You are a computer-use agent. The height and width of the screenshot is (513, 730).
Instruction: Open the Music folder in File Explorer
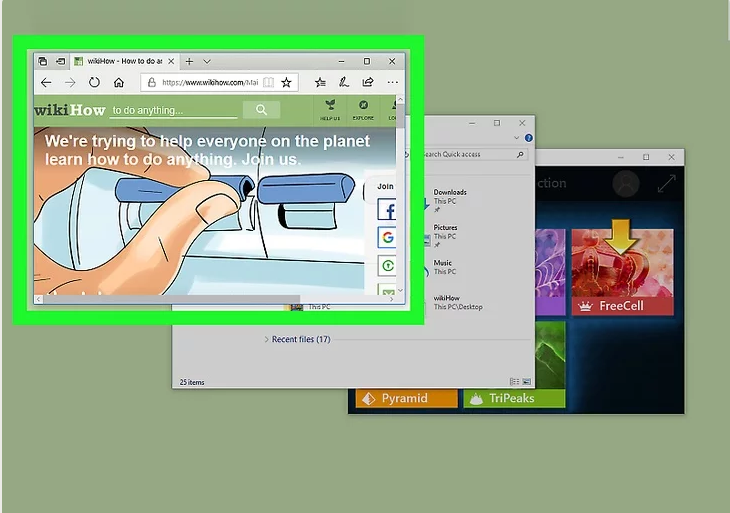pyautogui.click(x=441, y=267)
